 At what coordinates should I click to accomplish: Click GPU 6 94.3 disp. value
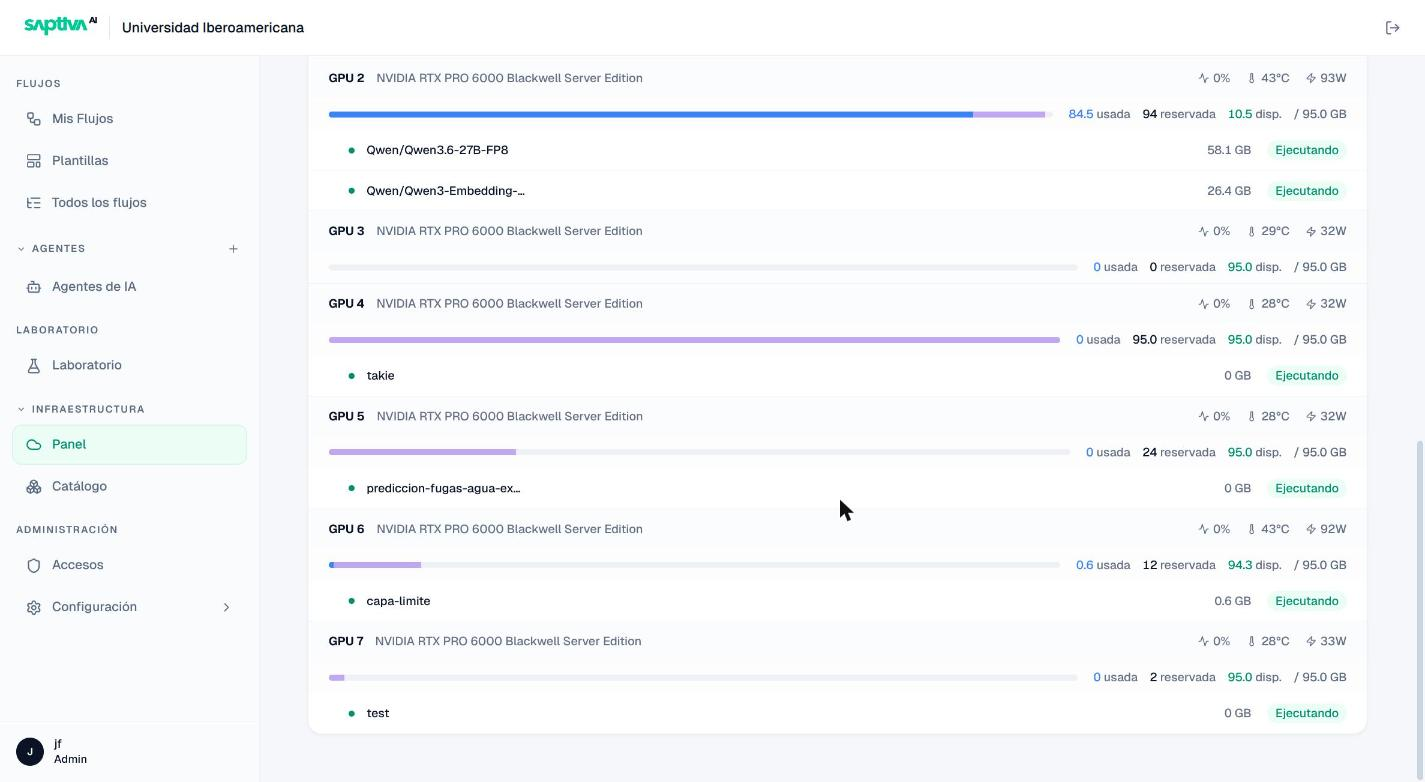[x=1254, y=566]
